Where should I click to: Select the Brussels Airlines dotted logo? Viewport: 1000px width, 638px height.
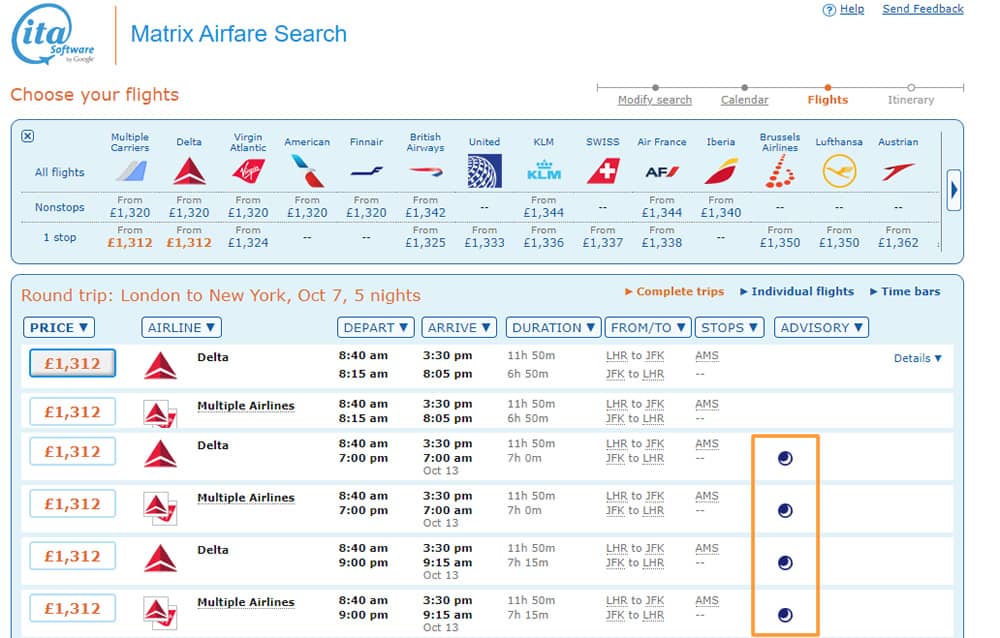pyautogui.click(x=780, y=171)
